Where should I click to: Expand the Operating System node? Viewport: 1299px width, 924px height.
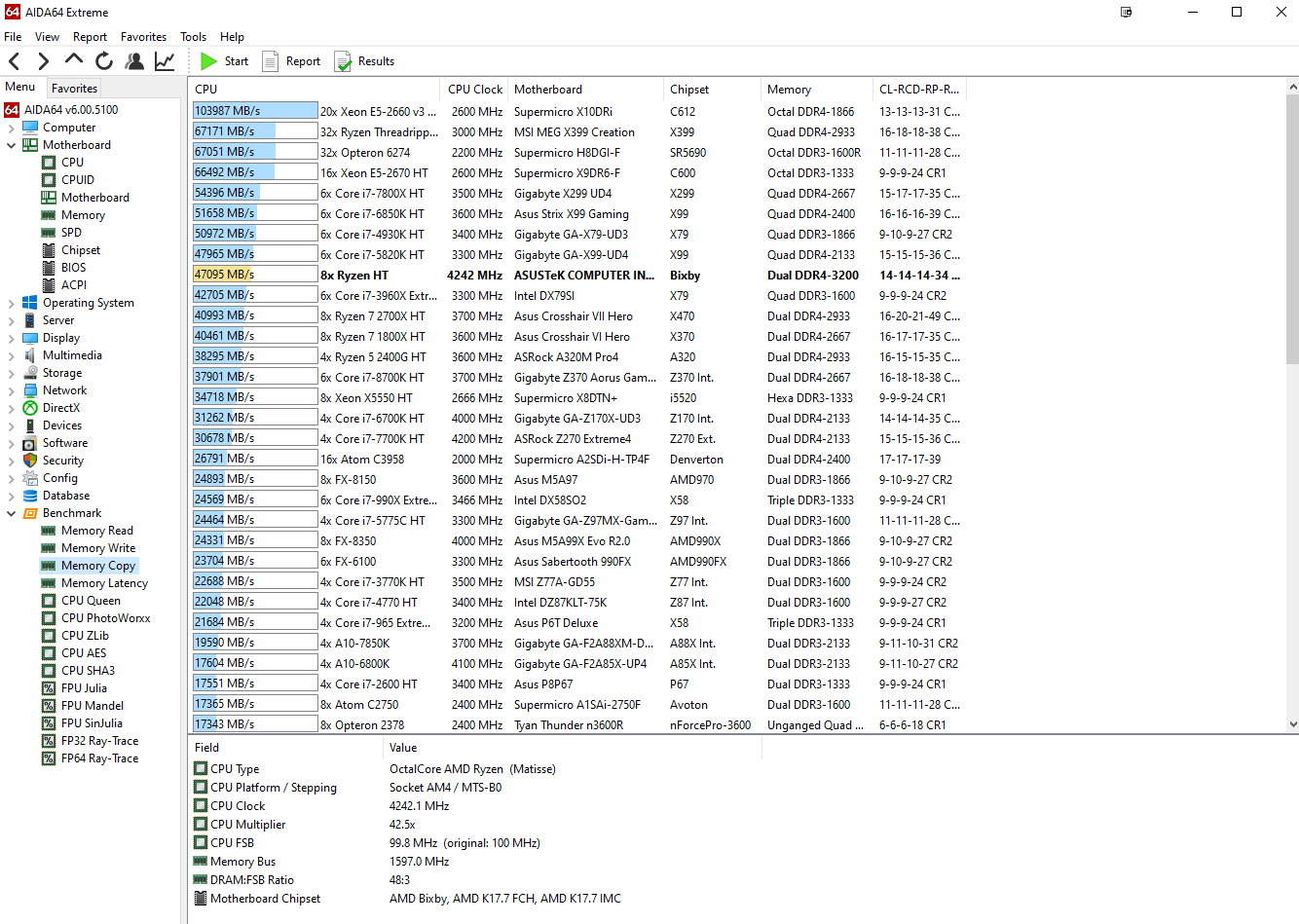tap(11, 303)
